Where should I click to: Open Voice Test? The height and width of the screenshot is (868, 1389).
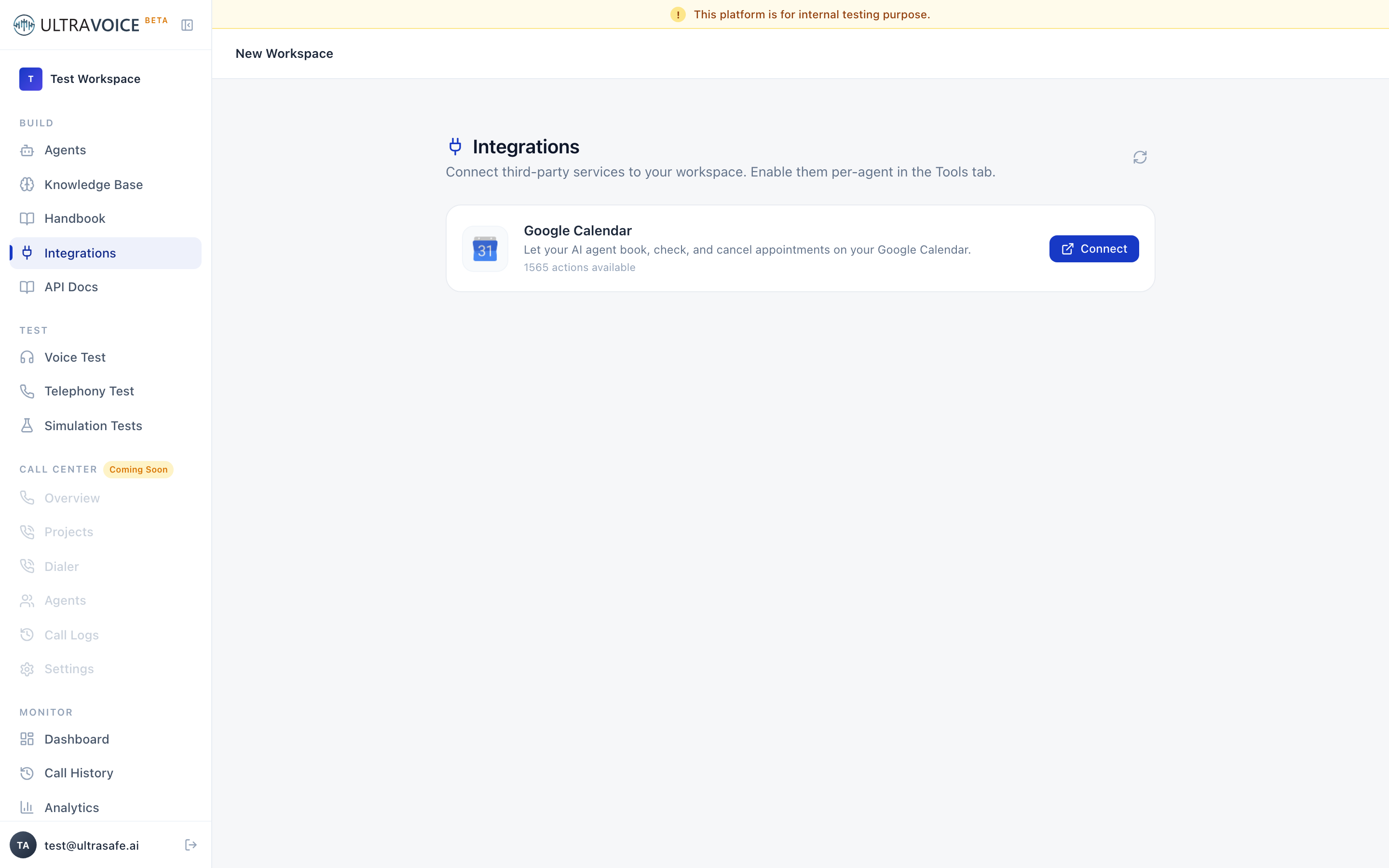[x=106, y=357]
